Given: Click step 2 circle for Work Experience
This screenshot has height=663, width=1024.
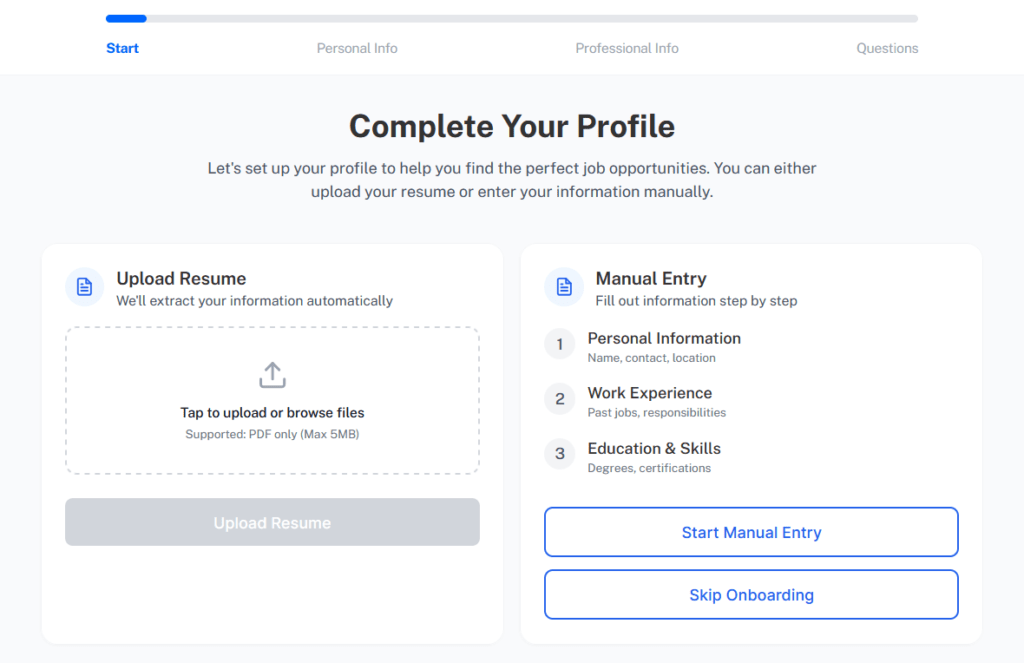Looking at the screenshot, I should [560, 399].
